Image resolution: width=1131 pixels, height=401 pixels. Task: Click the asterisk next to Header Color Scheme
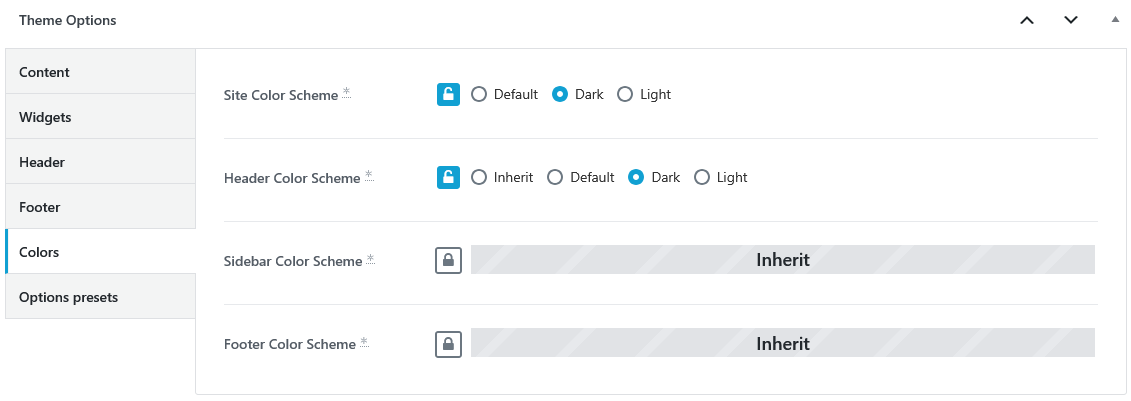(x=369, y=175)
